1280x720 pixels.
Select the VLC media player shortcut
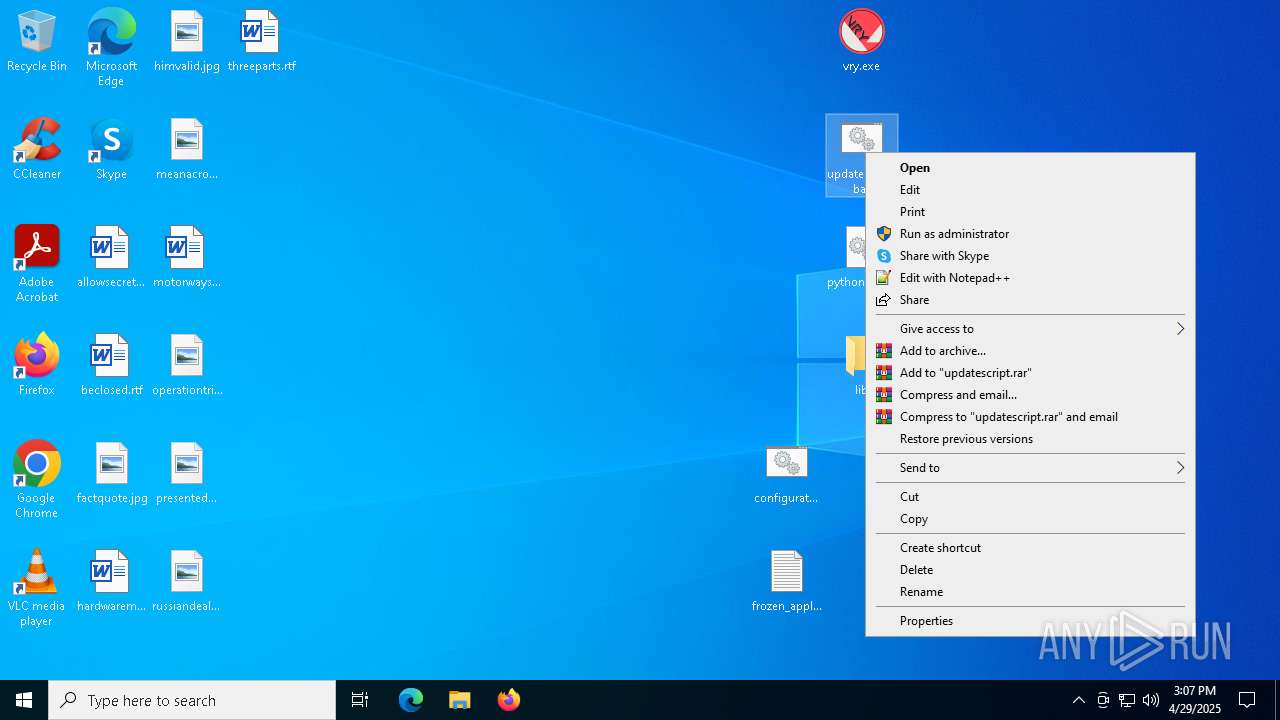coord(37,588)
